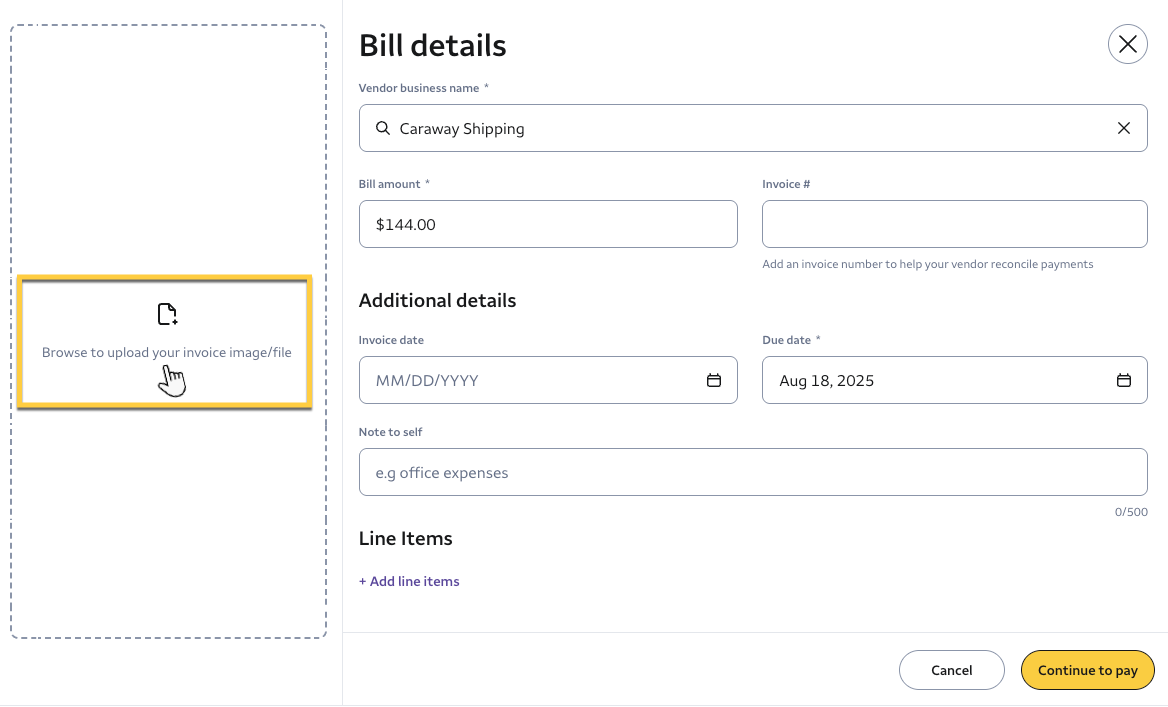Focus the Invoice # input field
Screen dimensions: 1168x707
pos(954,224)
